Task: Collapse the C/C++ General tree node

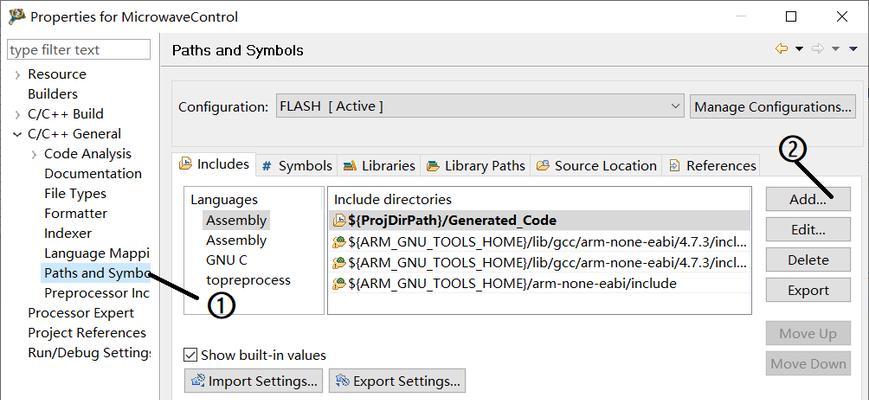Action: [x=17, y=134]
